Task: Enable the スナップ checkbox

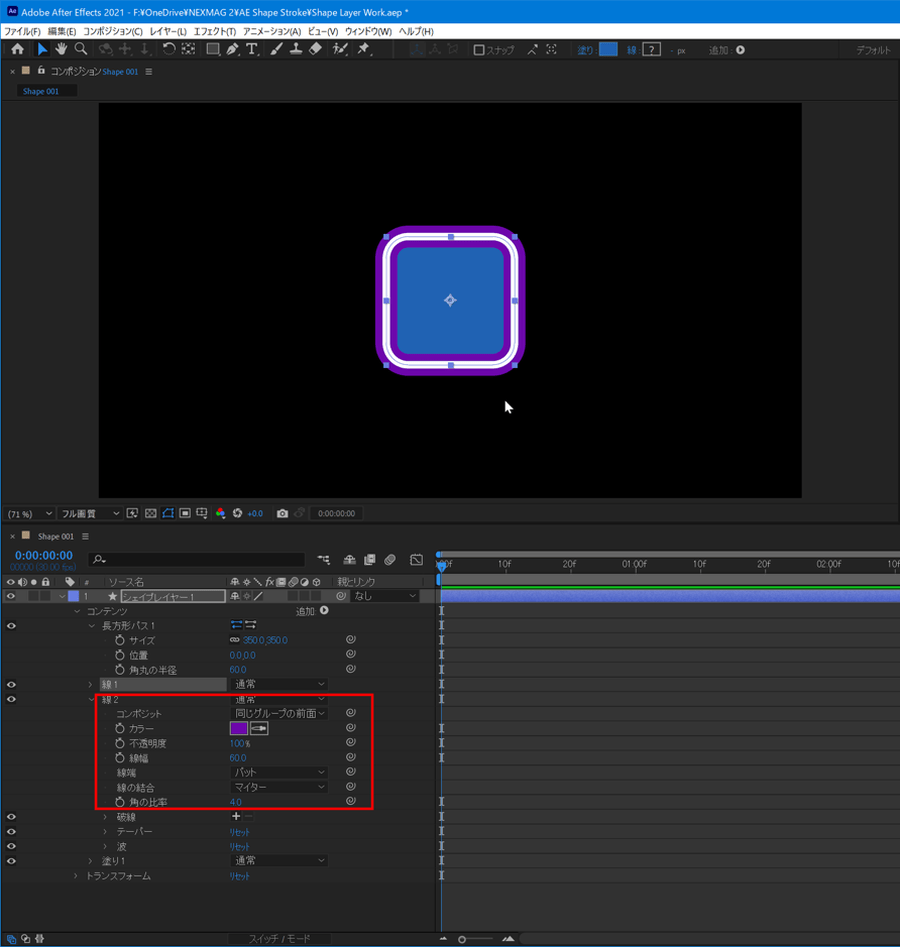Action: click(479, 50)
